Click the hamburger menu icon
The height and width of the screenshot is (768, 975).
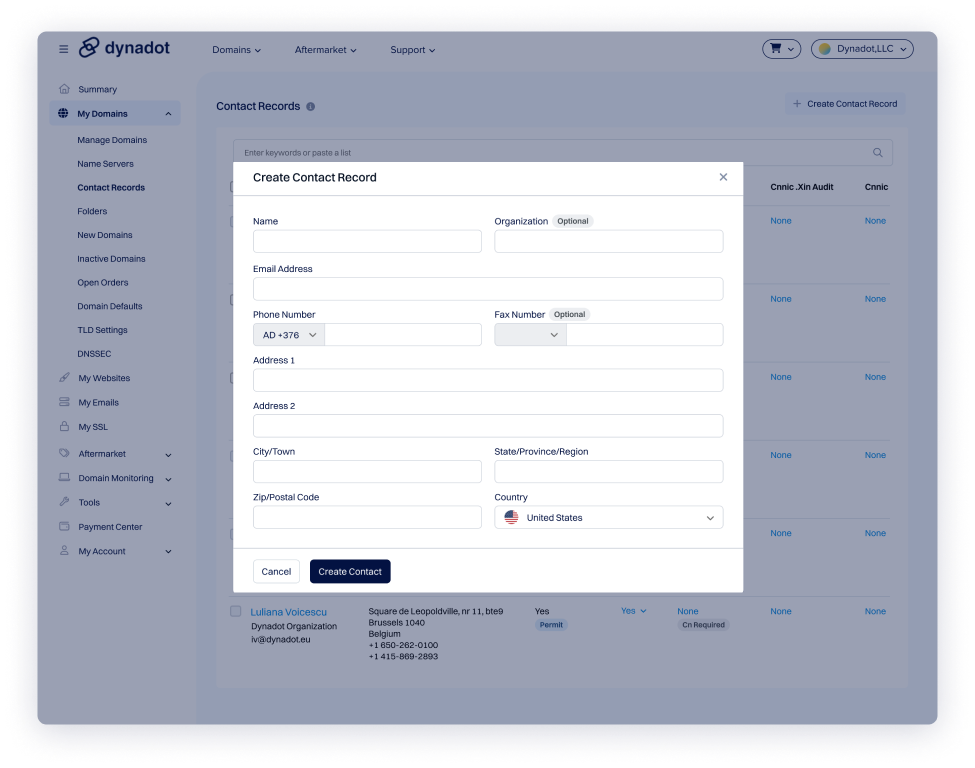point(64,49)
